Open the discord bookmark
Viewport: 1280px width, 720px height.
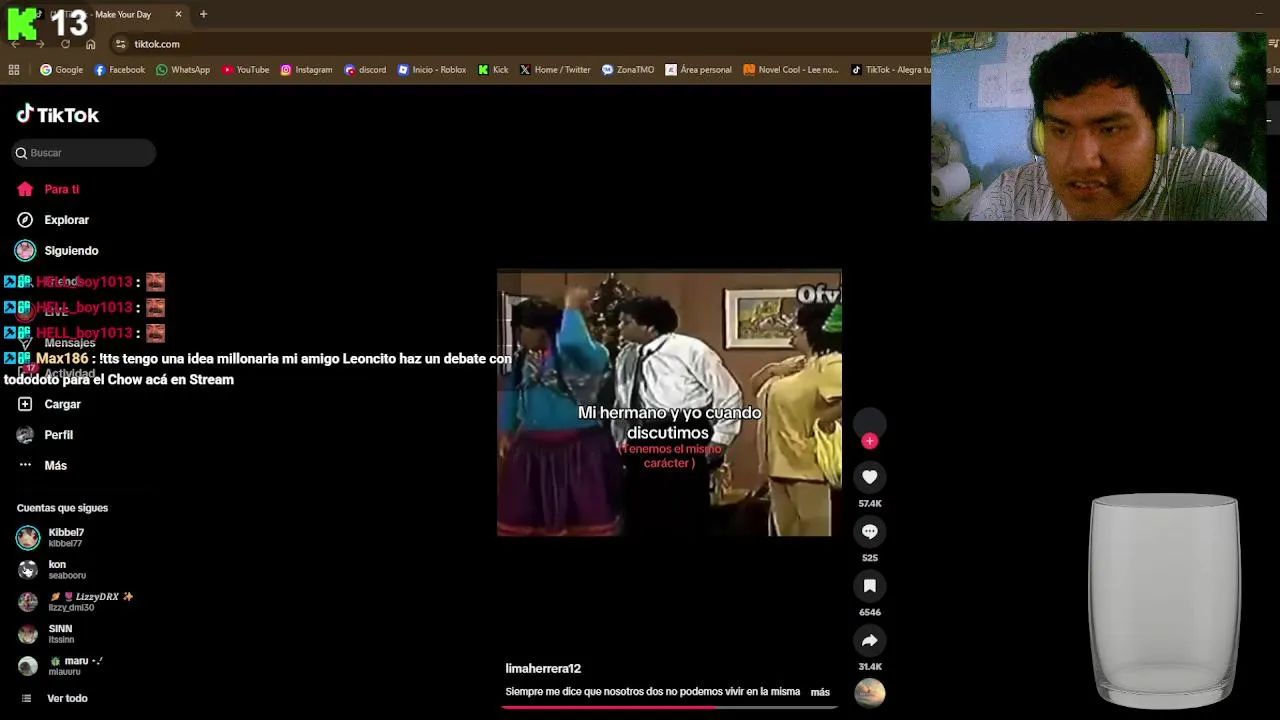(x=365, y=70)
